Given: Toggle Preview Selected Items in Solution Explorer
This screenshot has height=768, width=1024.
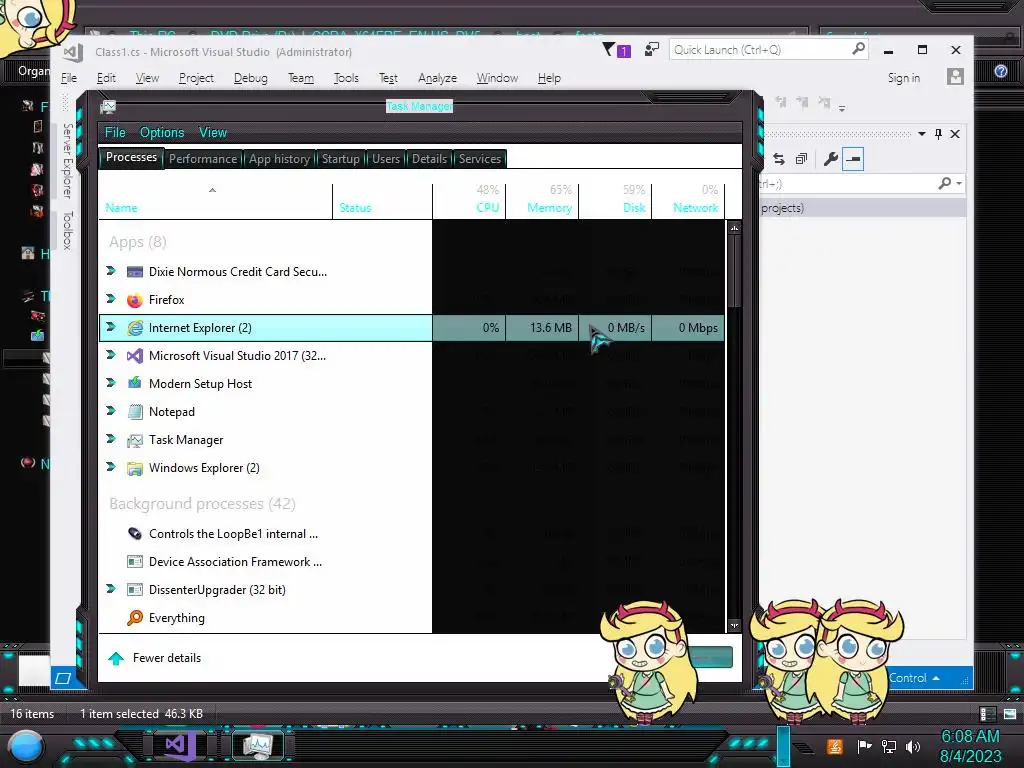Looking at the screenshot, I should 853,159.
